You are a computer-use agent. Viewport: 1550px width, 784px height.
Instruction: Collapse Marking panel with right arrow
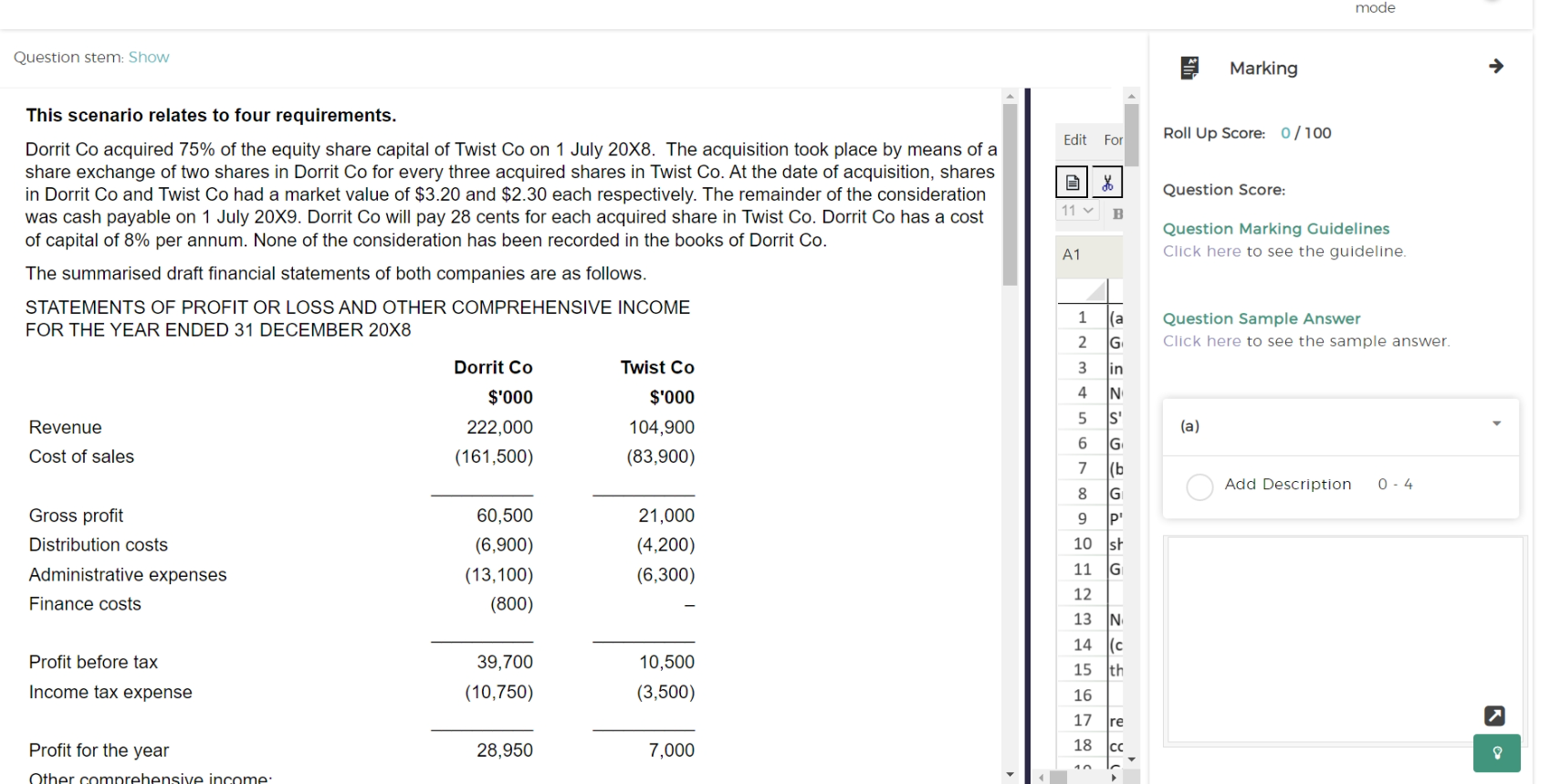tap(1496, 67)
